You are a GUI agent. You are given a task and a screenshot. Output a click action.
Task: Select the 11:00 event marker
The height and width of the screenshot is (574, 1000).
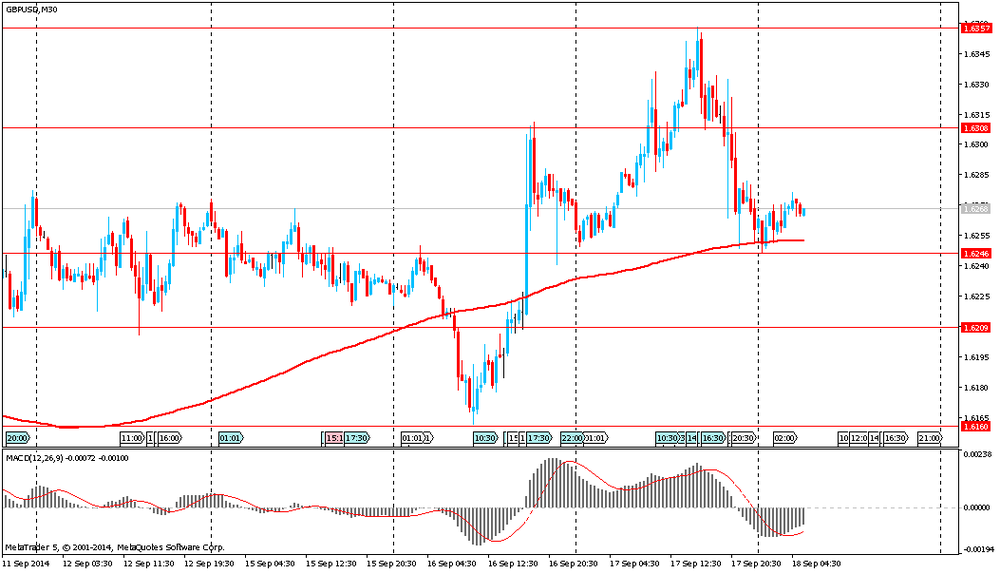(131, 438)
